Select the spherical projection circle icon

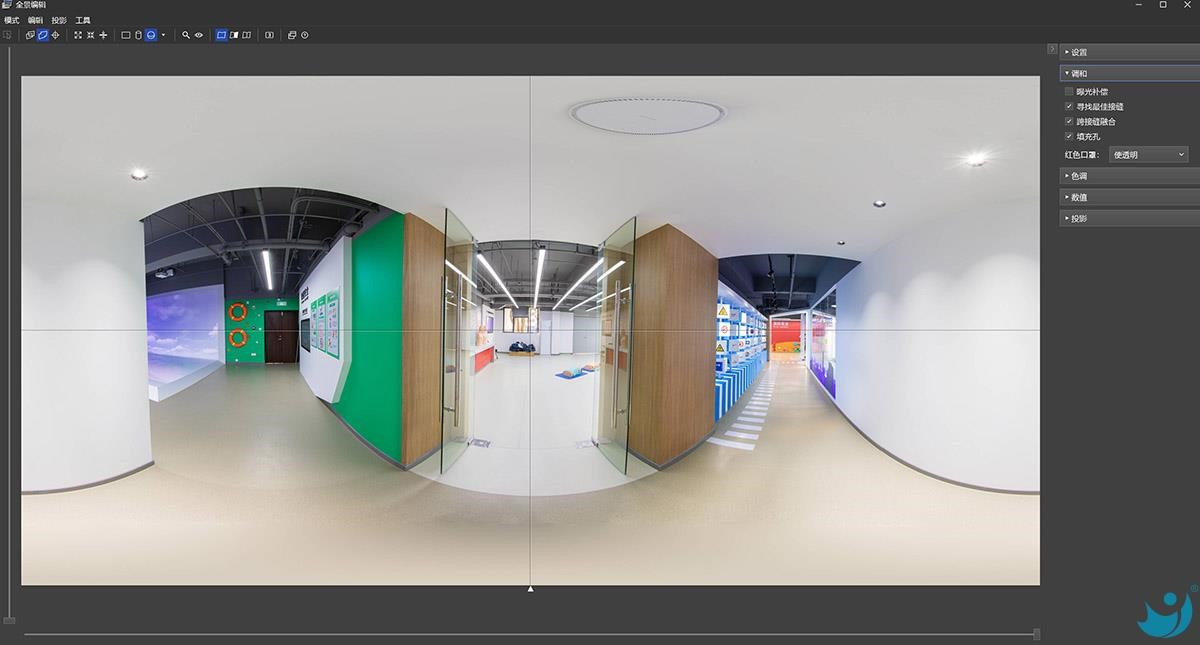[x=151, y=35]
